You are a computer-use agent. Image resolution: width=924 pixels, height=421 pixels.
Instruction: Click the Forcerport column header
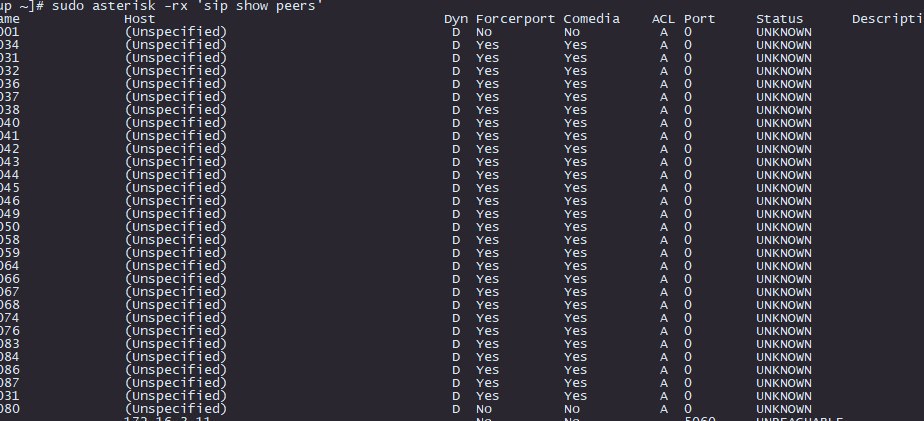tap(516, 19)
